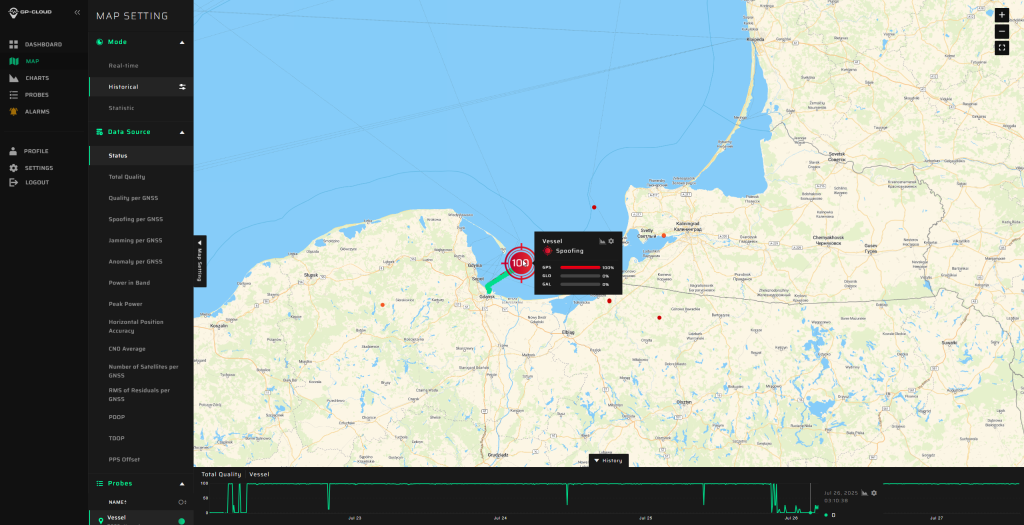Viewport: 1024px width, 525px height.
Task: Go to the Charts section
Action: tap(14, 78)
